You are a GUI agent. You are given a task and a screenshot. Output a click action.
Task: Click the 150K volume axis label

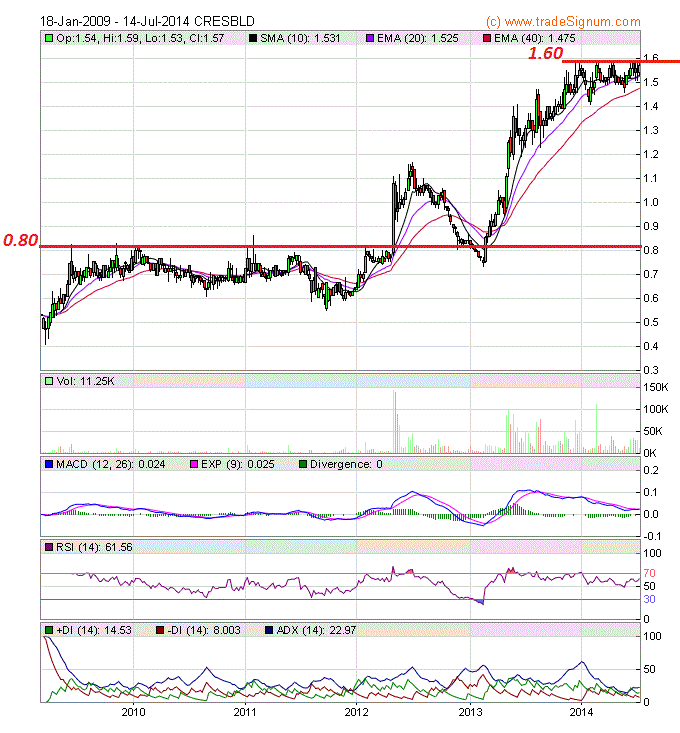[656, 387]
